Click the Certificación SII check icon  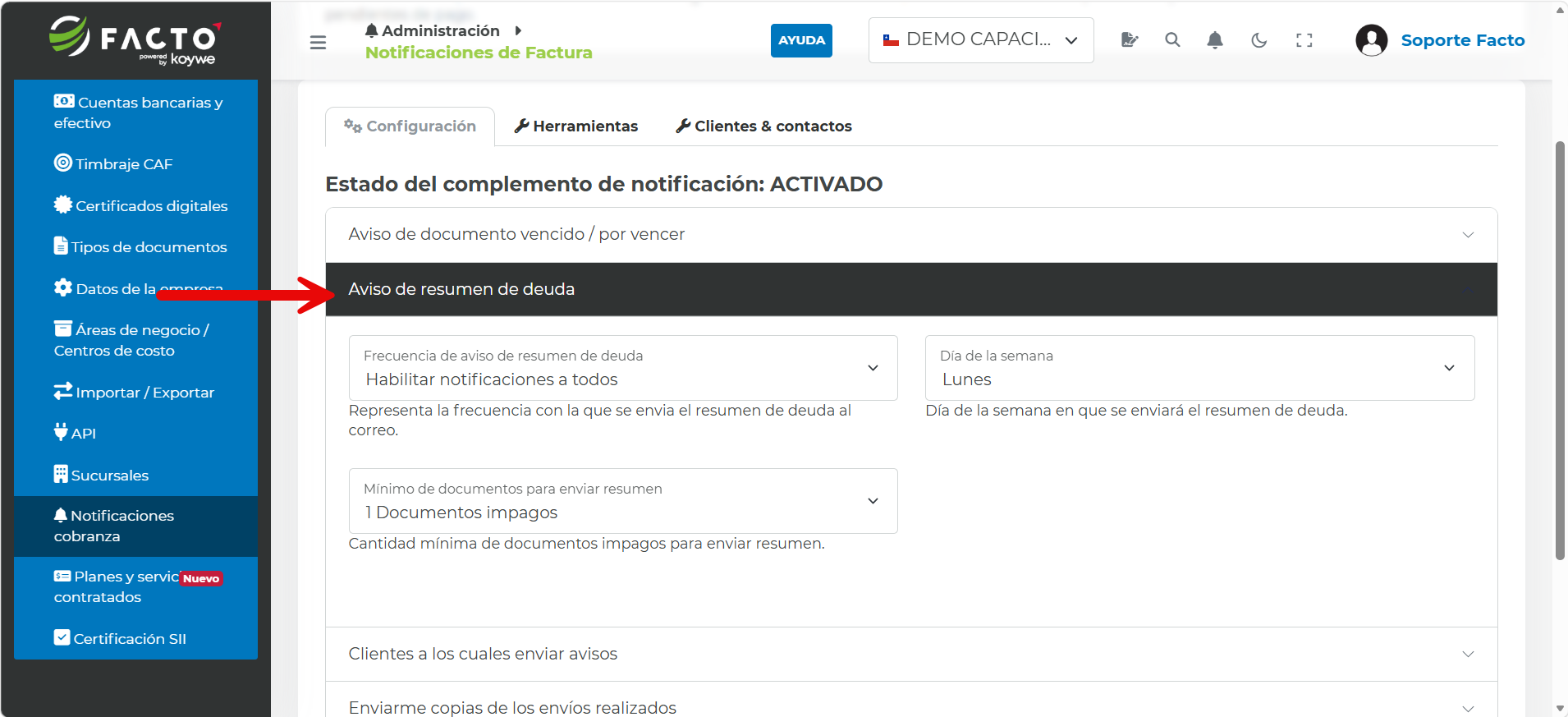pos(62,637)
